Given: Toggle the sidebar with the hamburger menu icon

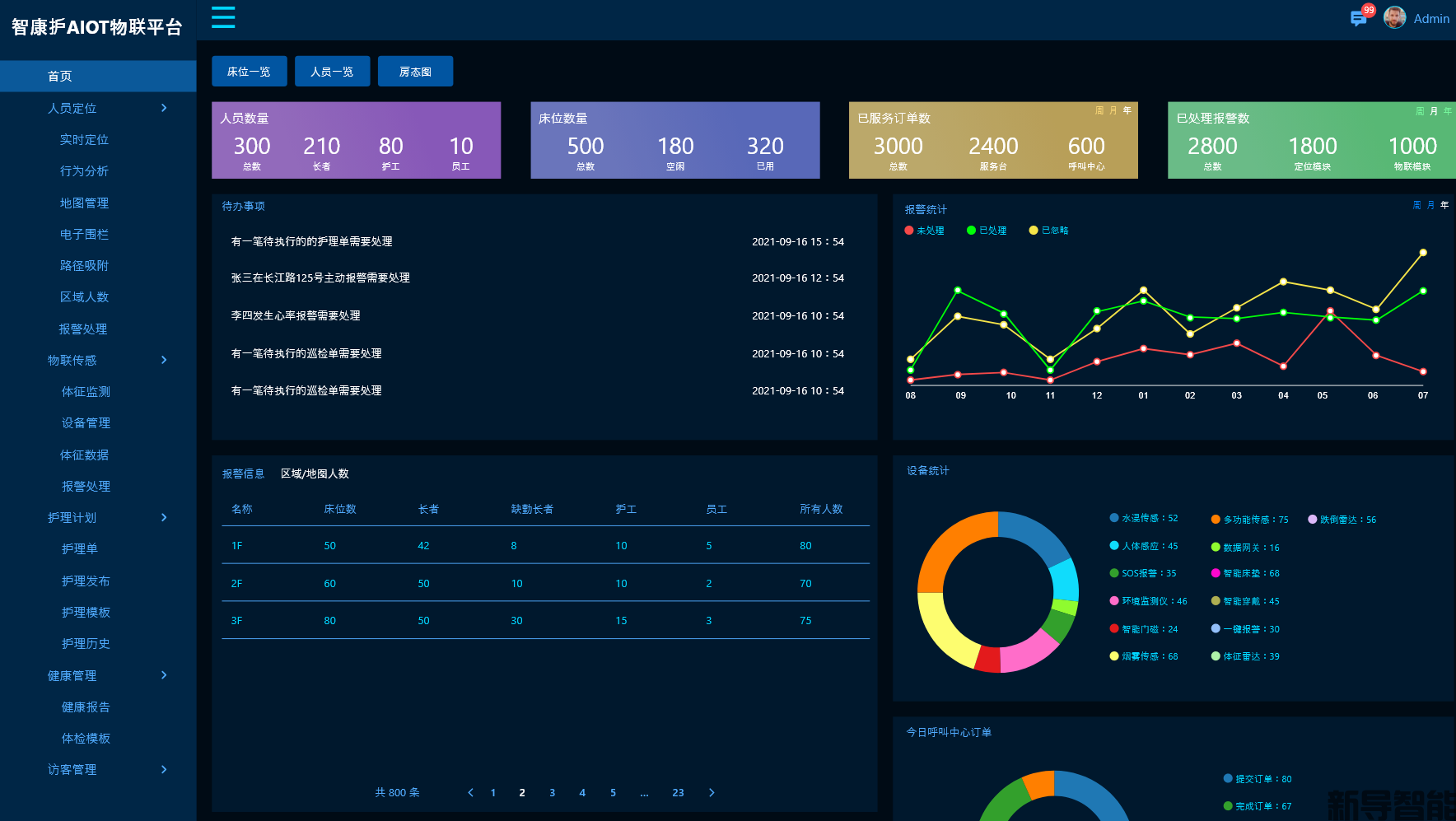Looking at the screenshot, I should click(223, 17).
